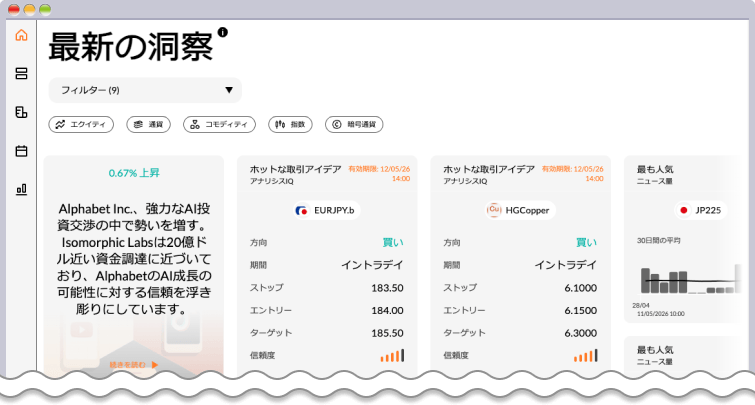The image size is (755, 405).
Task: Click イントラデイ on HGCopper card
Action: (x=566, y=265)
